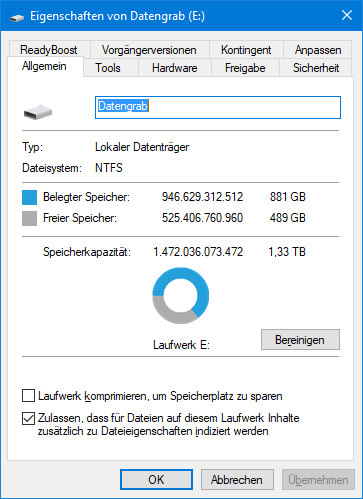
Task: Close the Eigenschaften dialog with X
Action: [x=347, y=15]
